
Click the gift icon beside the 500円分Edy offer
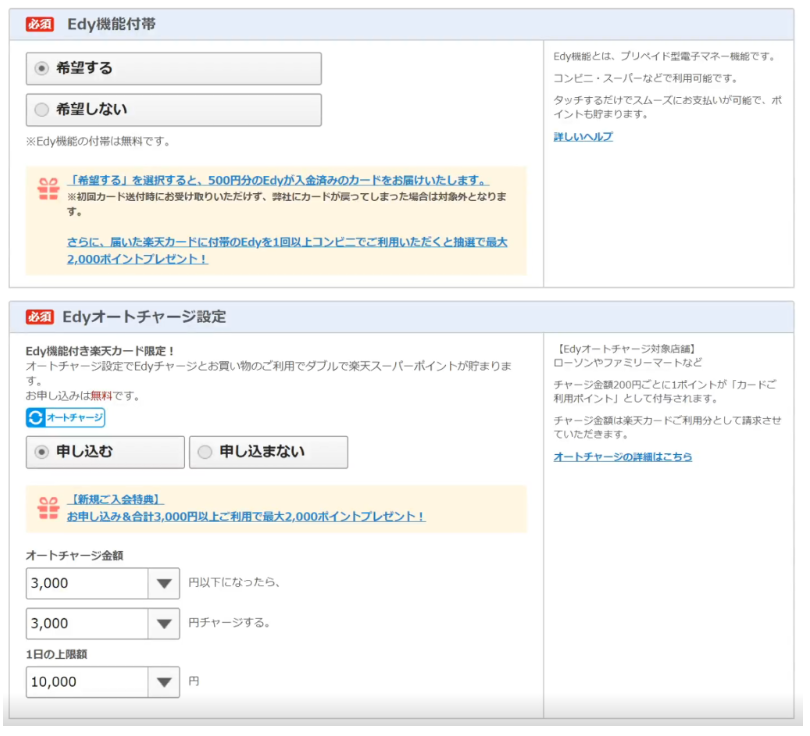coord(49,189)
